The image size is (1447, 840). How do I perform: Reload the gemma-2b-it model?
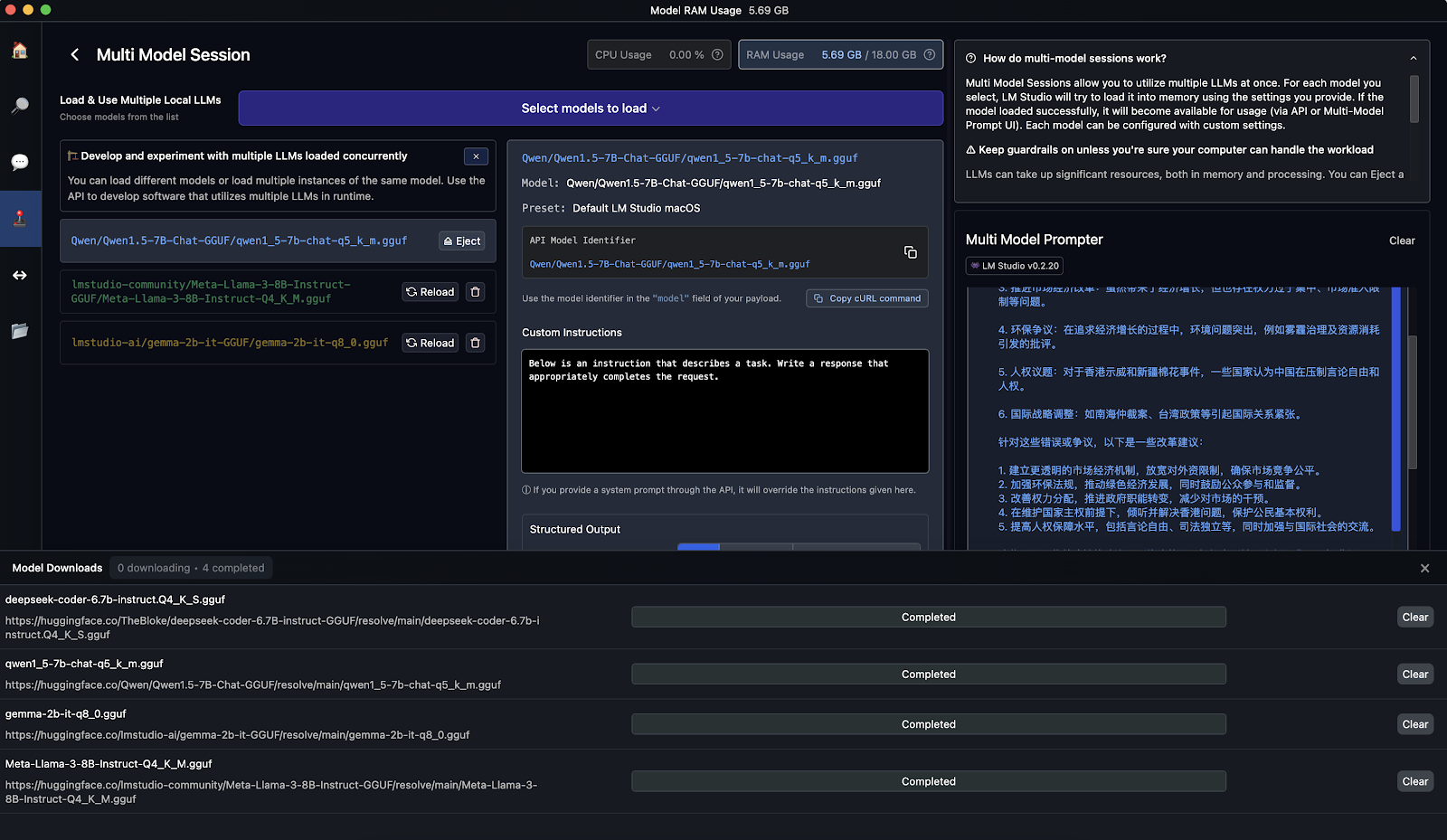(x=430, y=343)
